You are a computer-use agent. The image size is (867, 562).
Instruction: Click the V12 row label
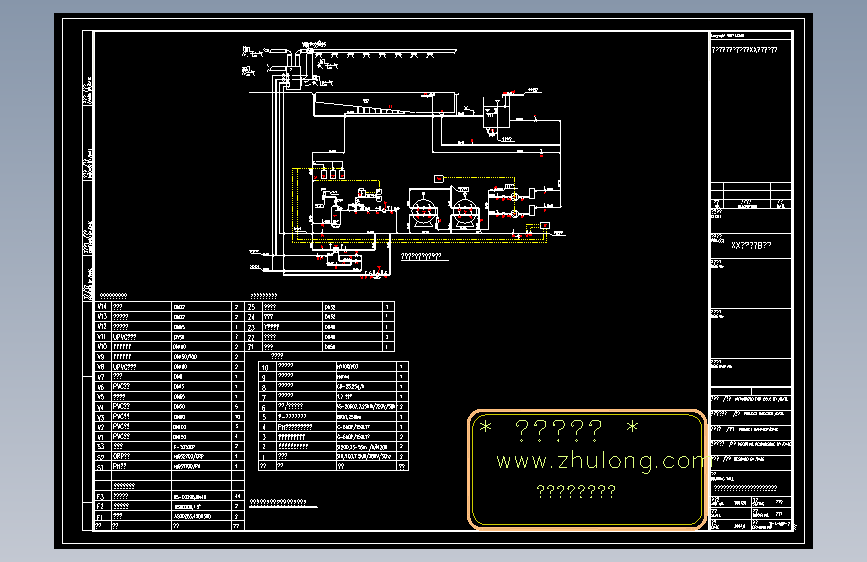coord(102,326)
